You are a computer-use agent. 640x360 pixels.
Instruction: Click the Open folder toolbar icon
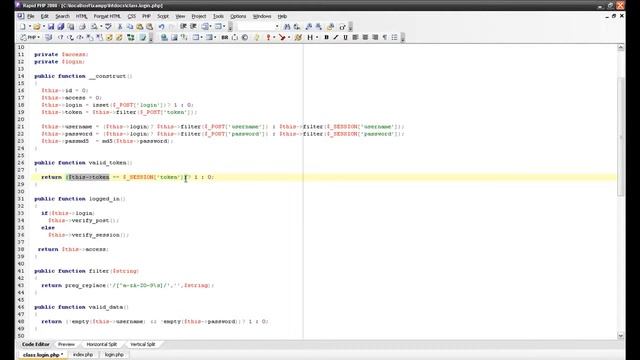[x=37, y=27]
